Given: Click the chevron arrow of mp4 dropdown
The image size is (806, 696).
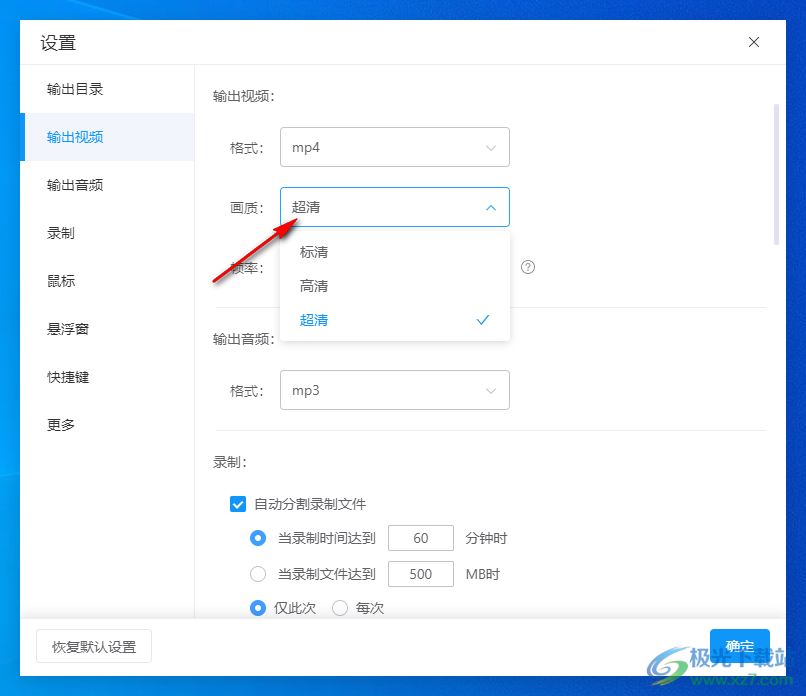Looking at the screenshot, I should 491,148.
